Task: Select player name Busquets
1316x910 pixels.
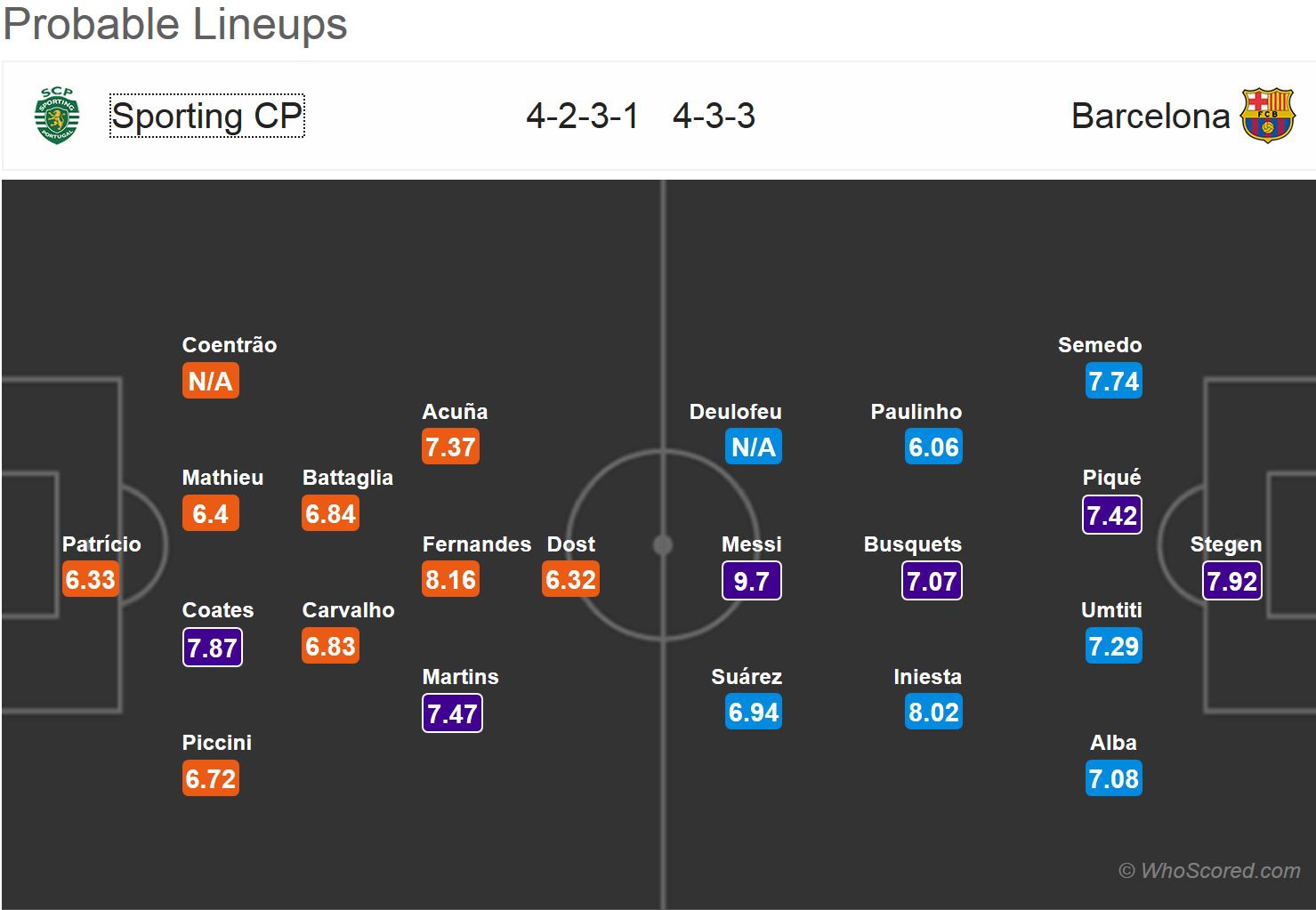Action: 913,544
